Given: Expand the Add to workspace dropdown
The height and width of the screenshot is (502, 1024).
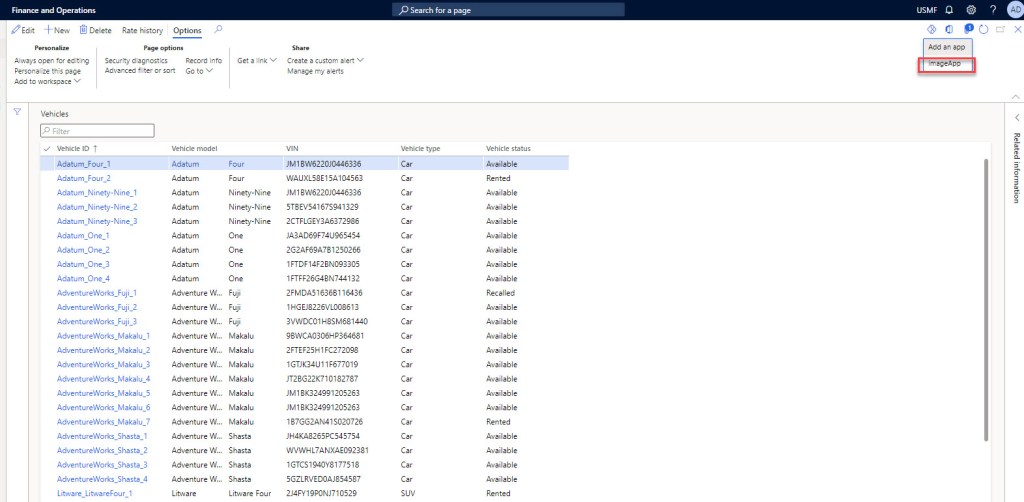Looking at the screenshot, I should [x=48, y=81].
